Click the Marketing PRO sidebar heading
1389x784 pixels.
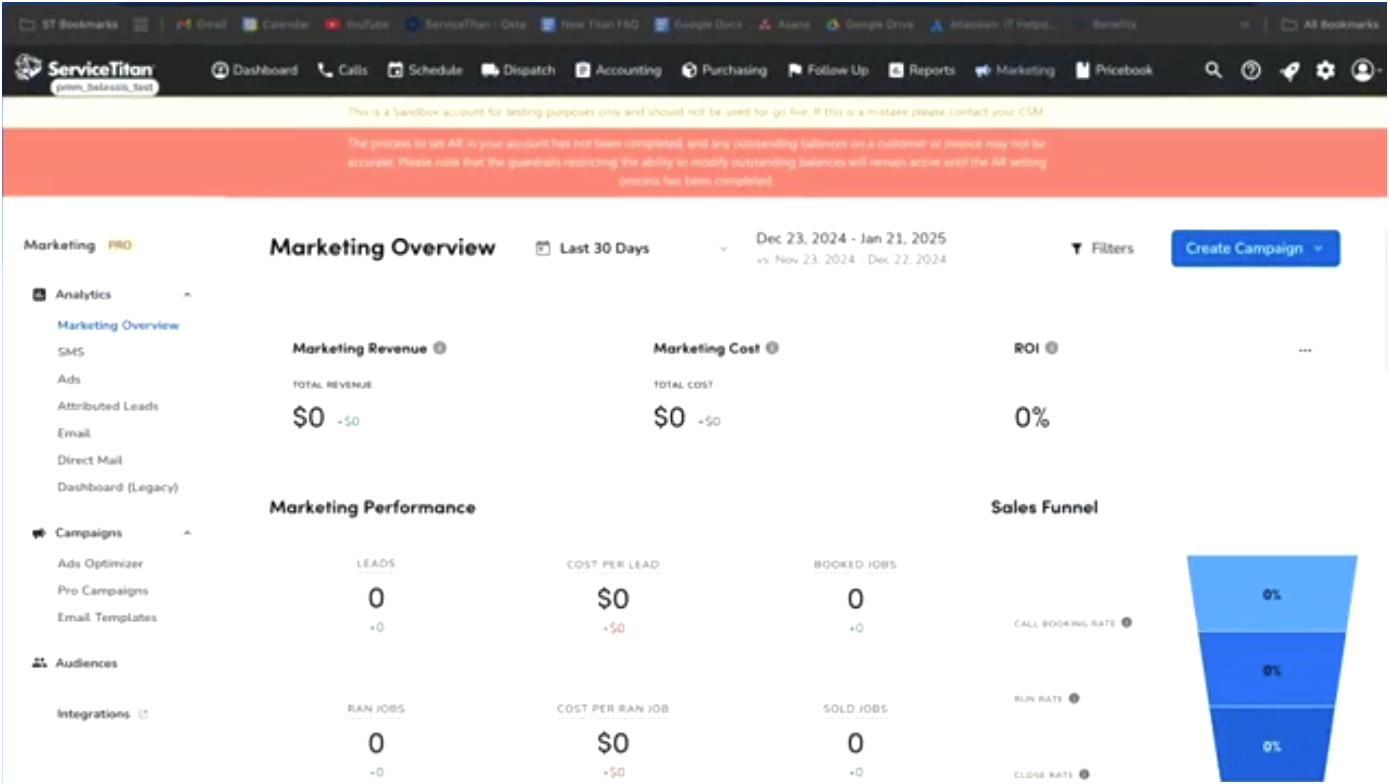(x=78, y=245)
